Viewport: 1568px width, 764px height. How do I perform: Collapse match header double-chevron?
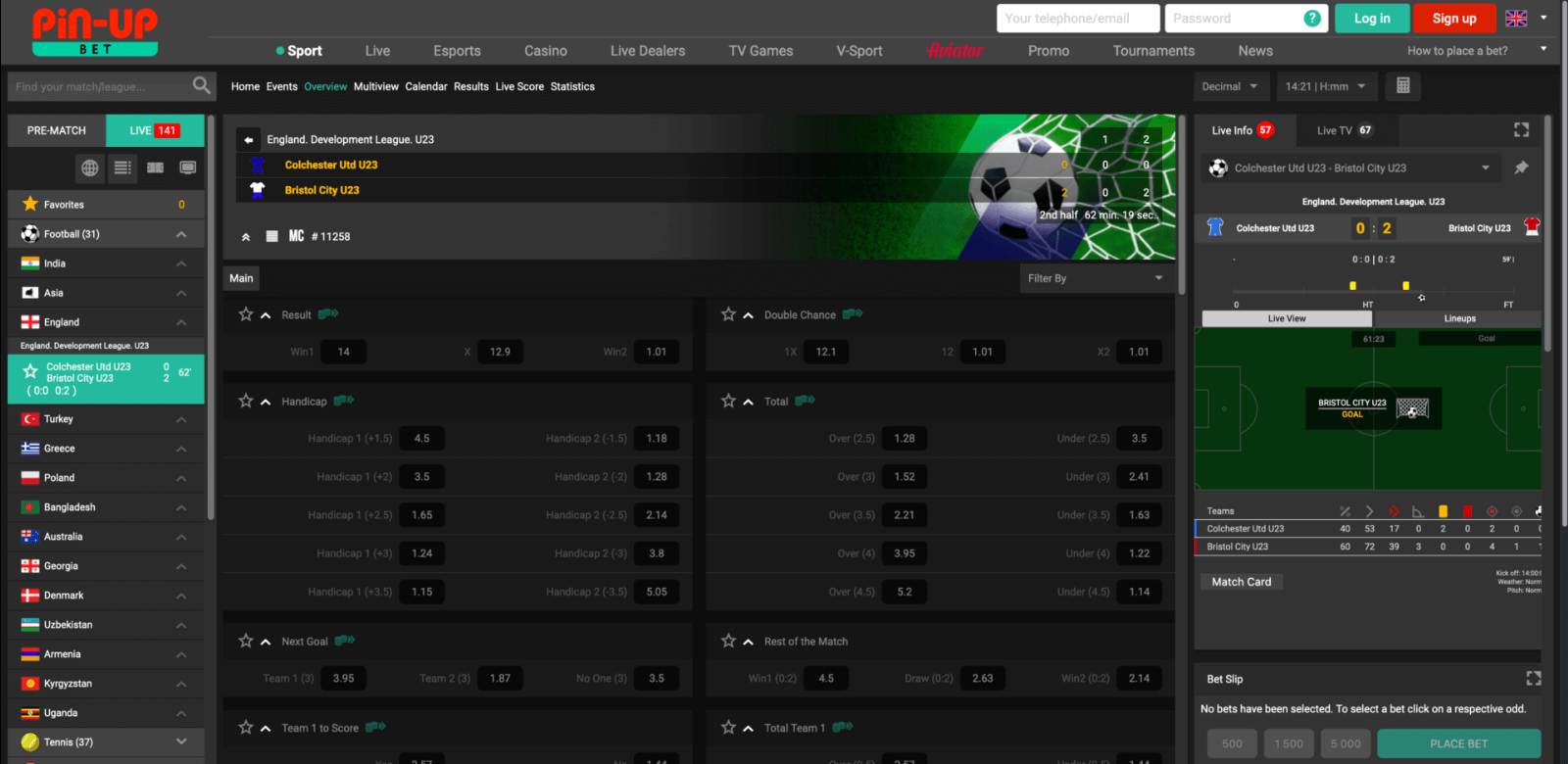point(246,237)
